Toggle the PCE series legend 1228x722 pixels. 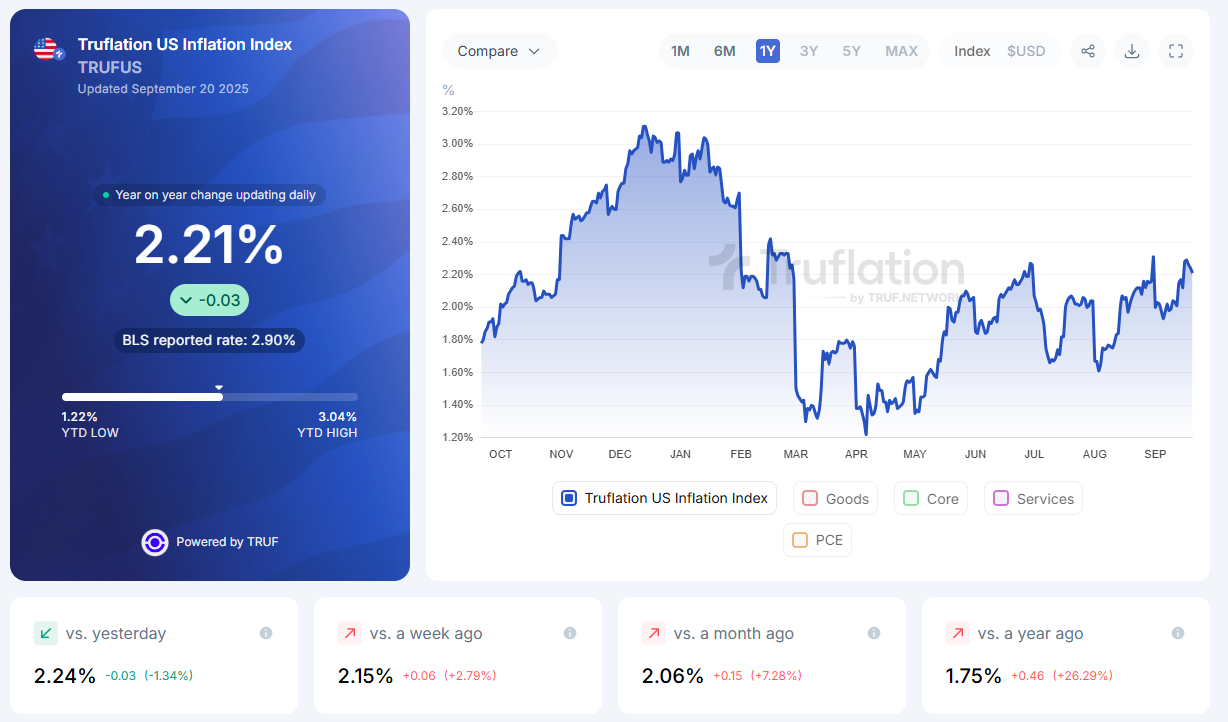tap(800, 540)
